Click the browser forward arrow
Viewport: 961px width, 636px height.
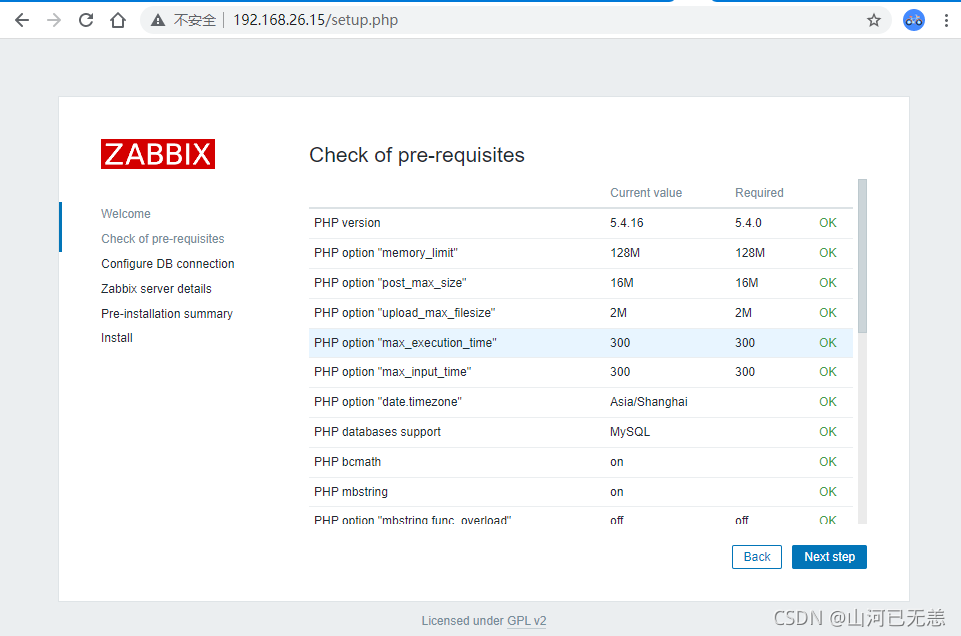(54, 20)
